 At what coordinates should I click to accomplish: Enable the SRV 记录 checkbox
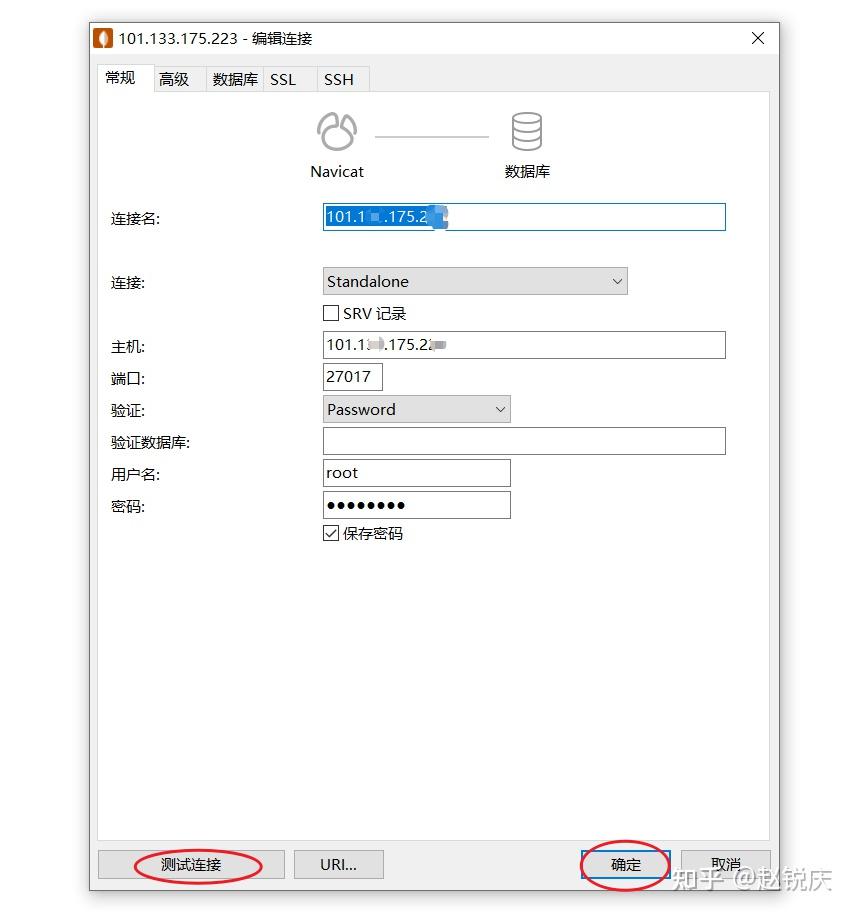click(331, 314)
